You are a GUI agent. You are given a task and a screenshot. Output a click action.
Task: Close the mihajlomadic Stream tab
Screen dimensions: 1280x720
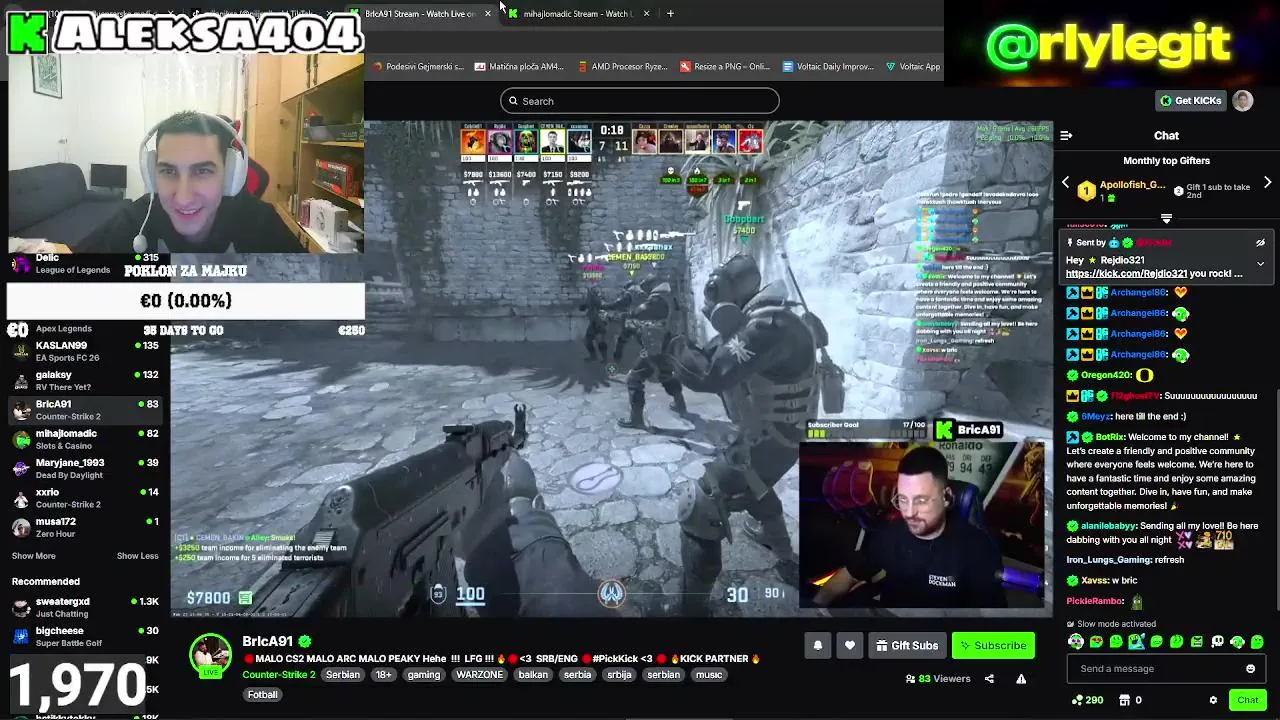point(646,14)
